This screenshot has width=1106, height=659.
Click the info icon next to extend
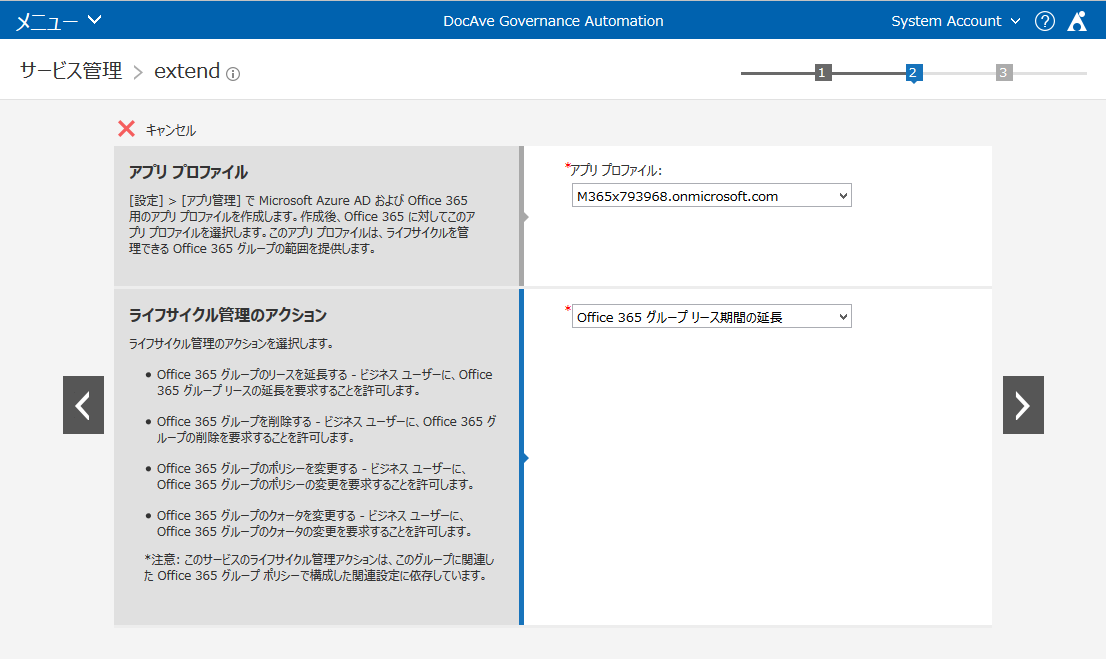[x=233, y=73]
